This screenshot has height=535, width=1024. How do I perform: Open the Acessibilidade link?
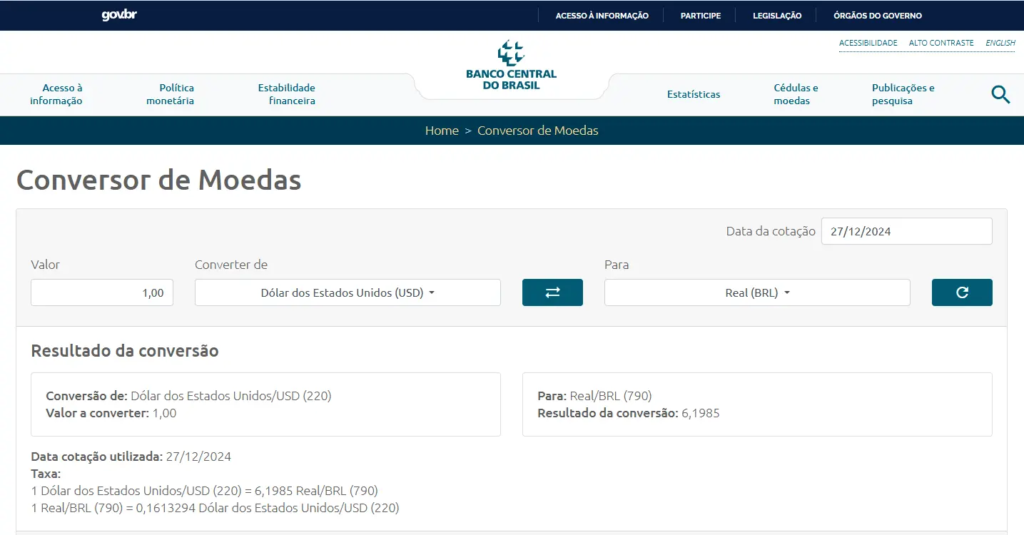click(868, 43)
